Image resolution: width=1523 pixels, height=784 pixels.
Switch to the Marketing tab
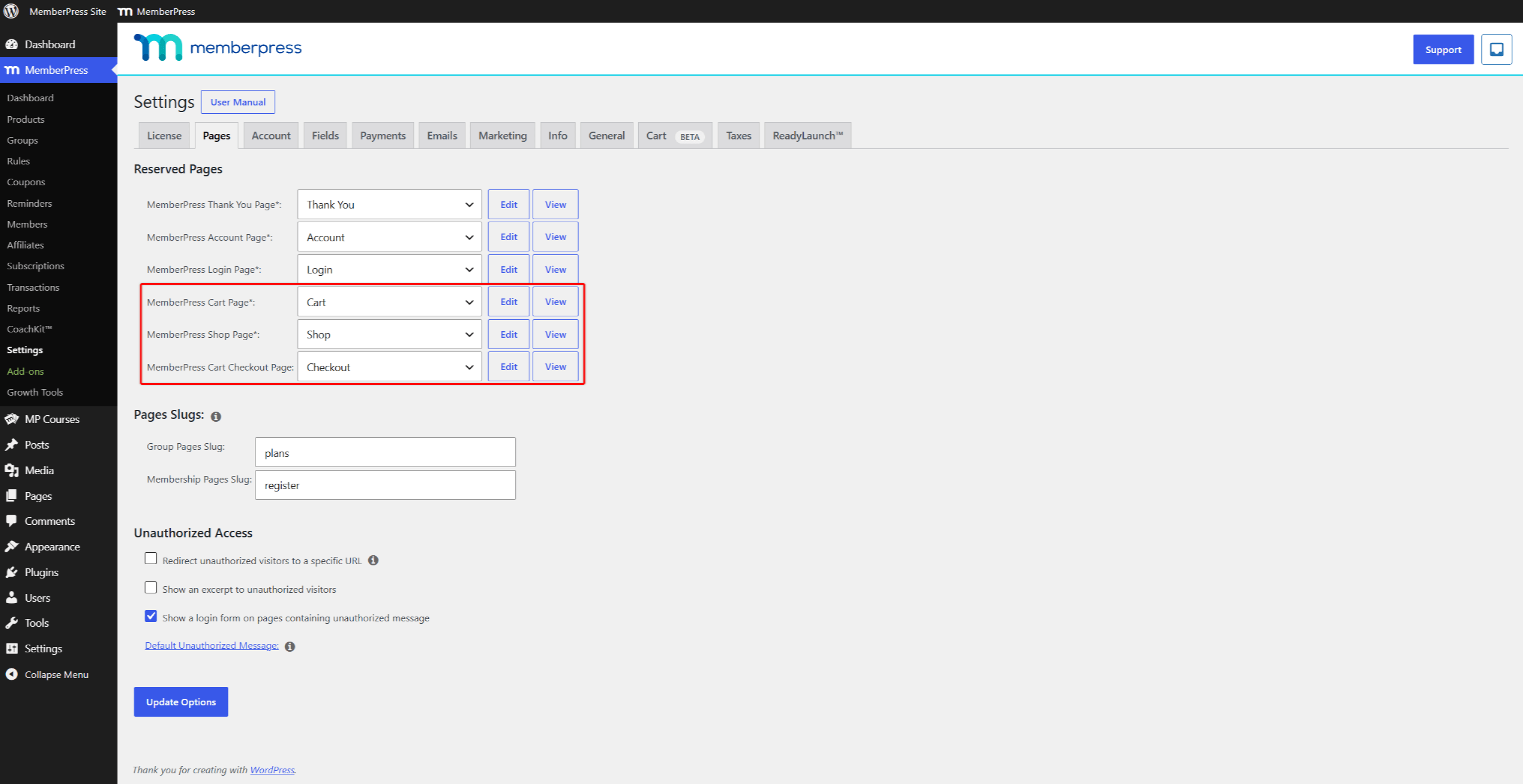click(502, 136)
